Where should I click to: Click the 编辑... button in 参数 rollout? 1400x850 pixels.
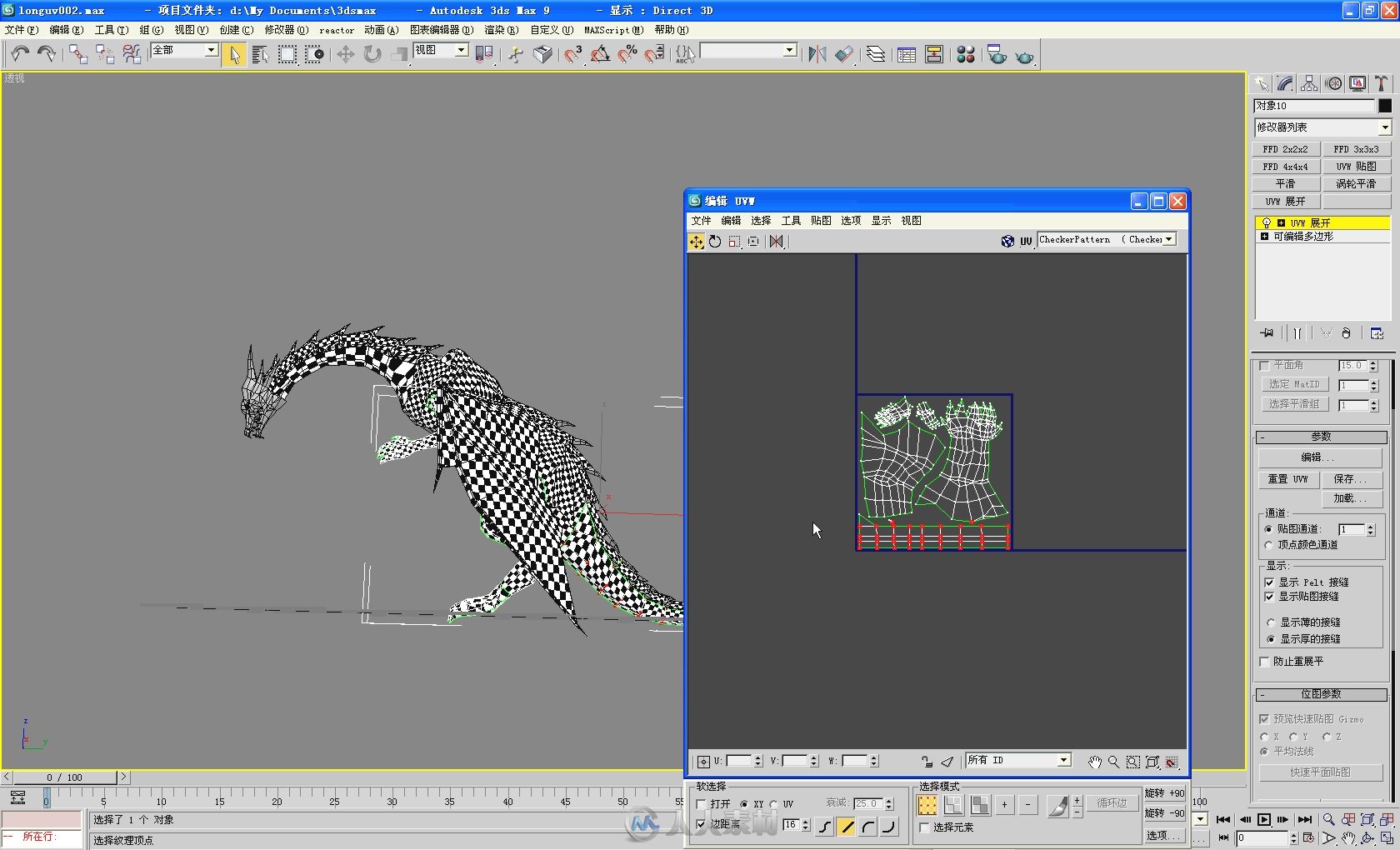1318,457
